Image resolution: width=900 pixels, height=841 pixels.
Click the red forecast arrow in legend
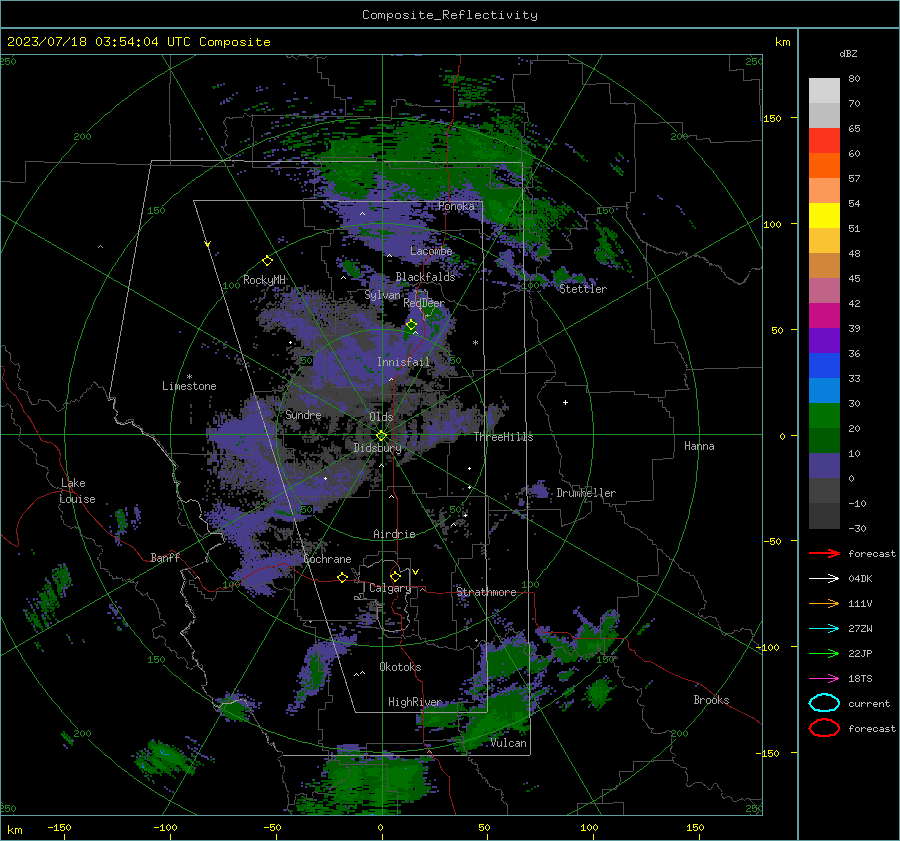824,553
